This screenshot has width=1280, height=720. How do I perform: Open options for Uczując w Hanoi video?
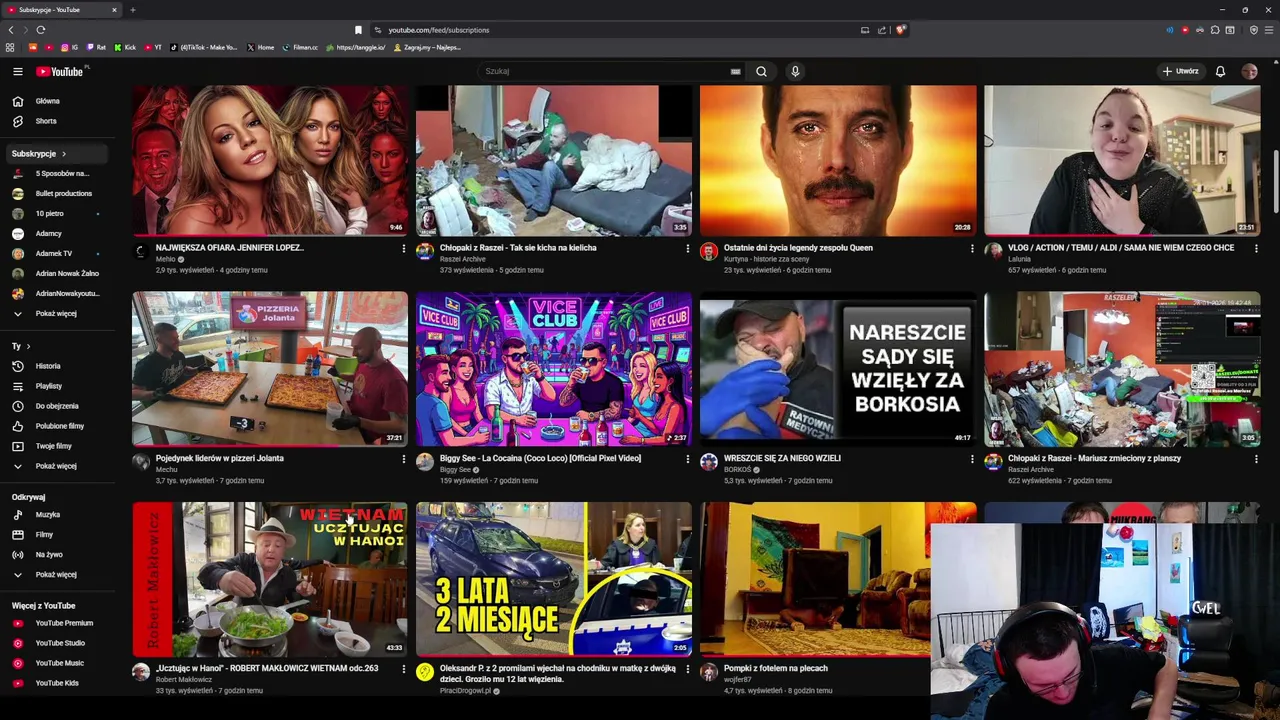(403, 669)
